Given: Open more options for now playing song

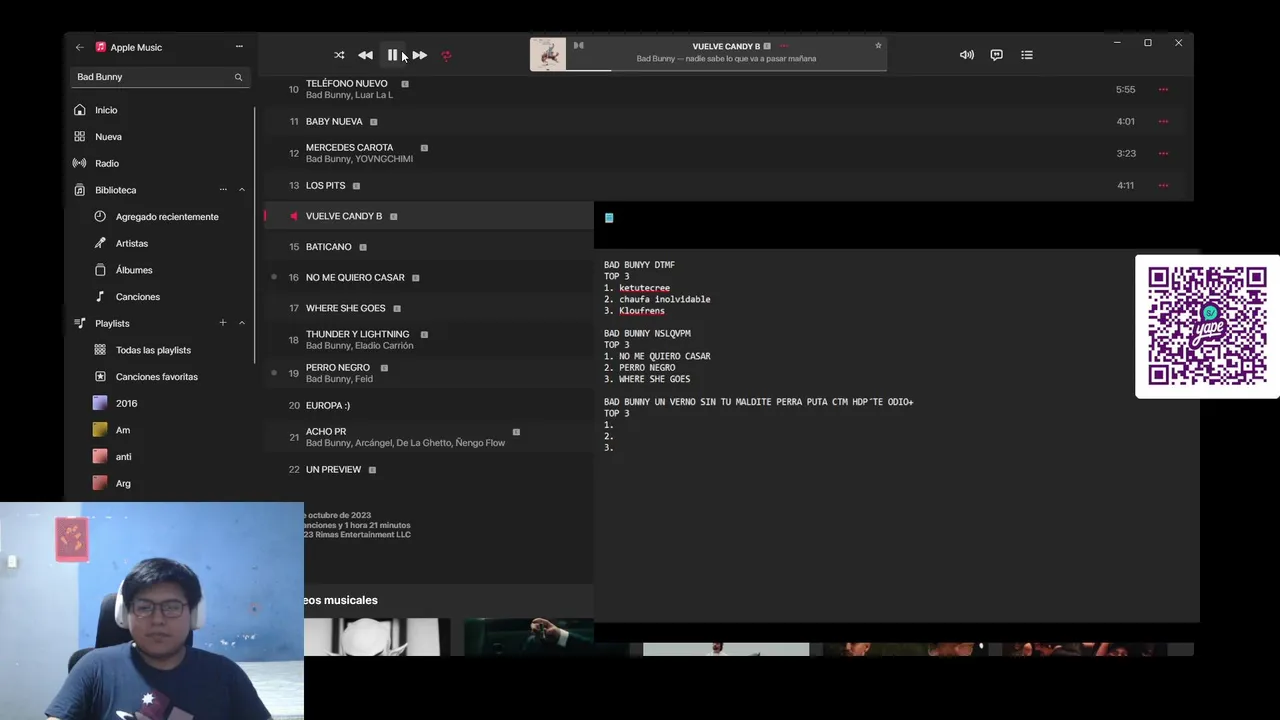Looking at the screenshot, I should pos(784,46).
